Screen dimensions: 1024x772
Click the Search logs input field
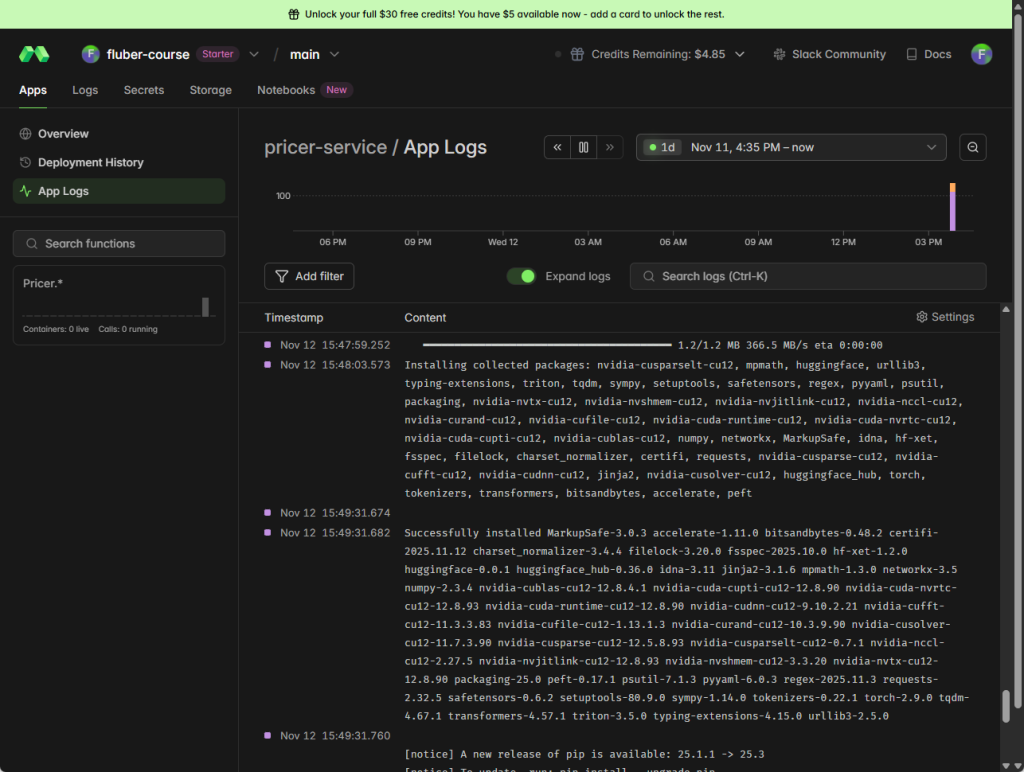point(808,276)
